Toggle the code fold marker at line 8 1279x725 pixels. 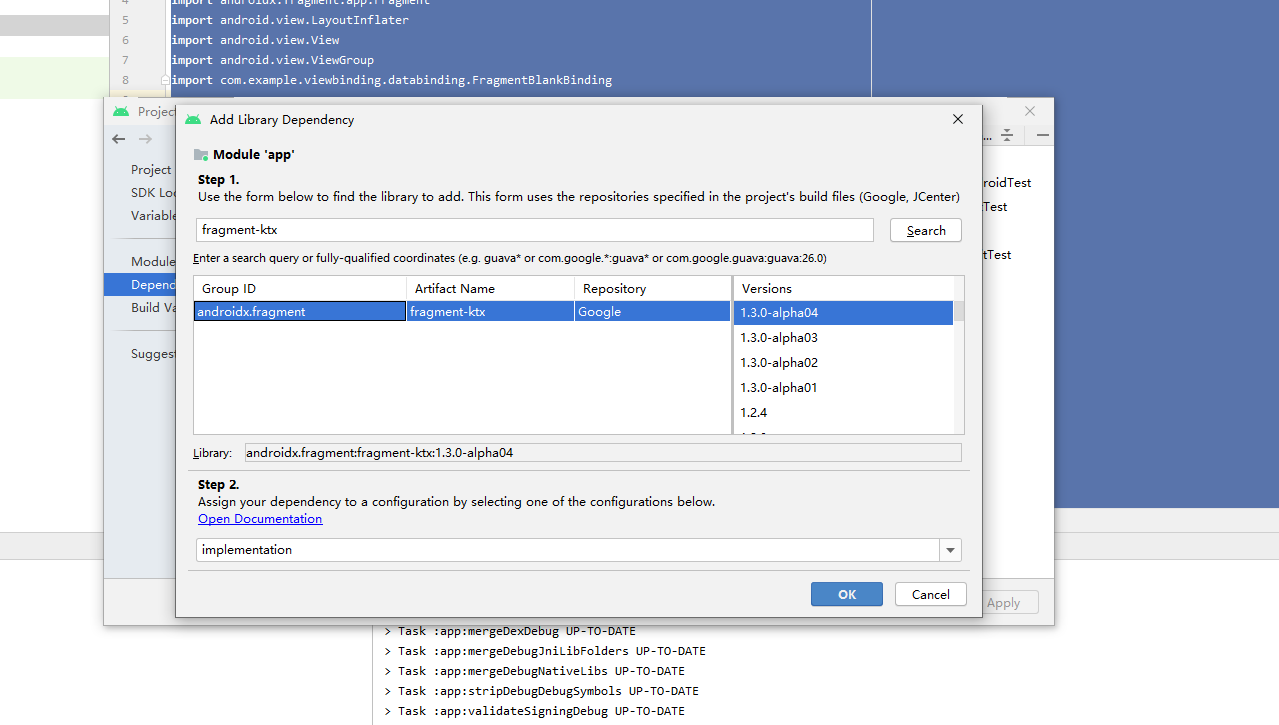(x=165, y=80)
